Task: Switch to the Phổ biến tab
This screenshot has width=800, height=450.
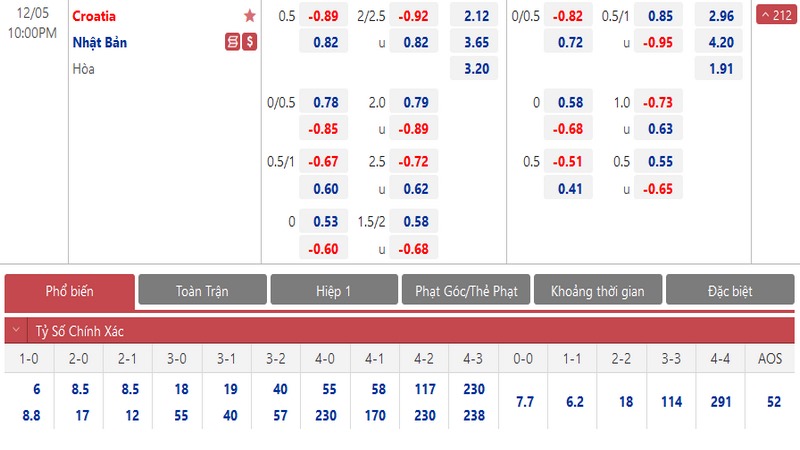Action: coord(69,291)
